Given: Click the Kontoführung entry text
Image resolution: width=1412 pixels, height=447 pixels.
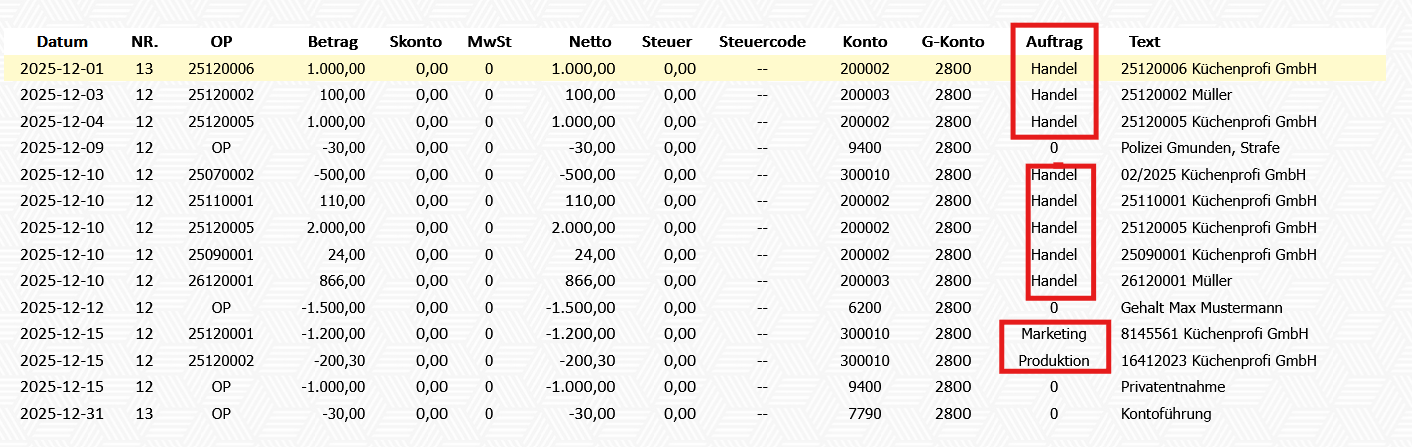Looking at the screenshot, I should (x=1165, y=414).
